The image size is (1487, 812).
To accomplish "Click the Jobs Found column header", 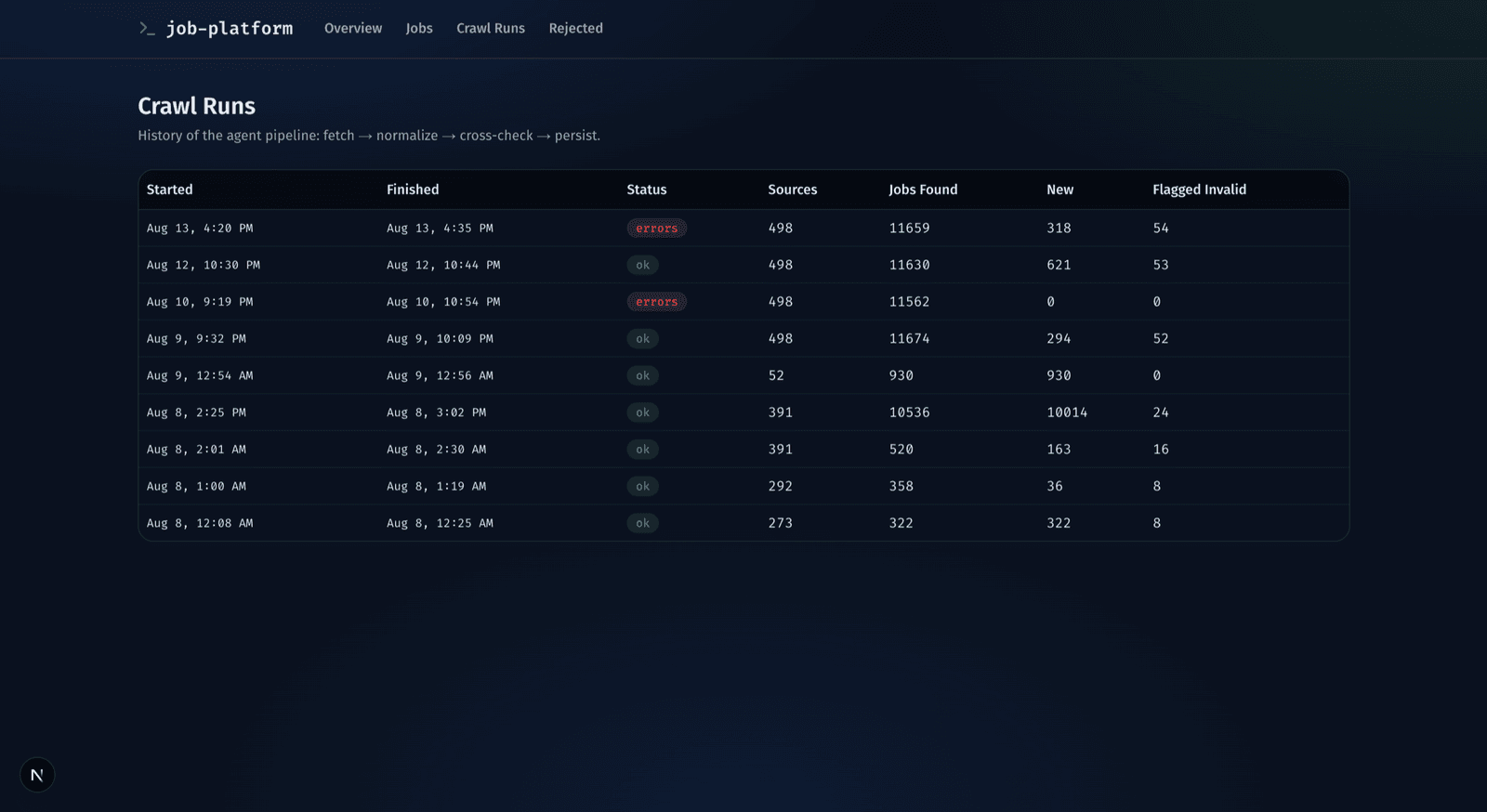I will click(923, 190).
